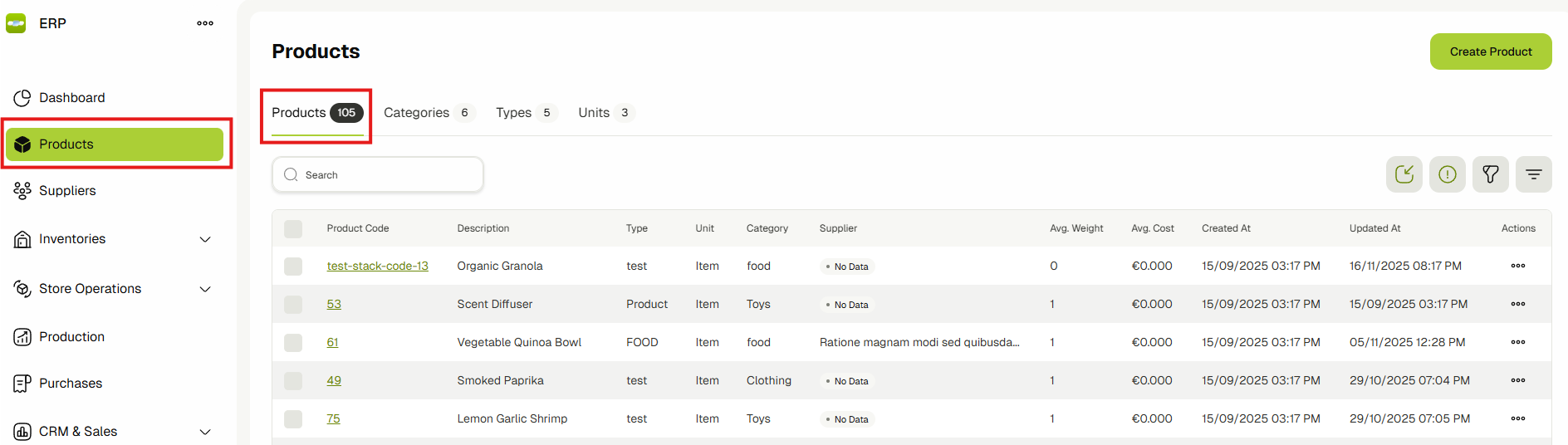
Task: Click the export icon button in toolbar
Action: [1404, 174]
